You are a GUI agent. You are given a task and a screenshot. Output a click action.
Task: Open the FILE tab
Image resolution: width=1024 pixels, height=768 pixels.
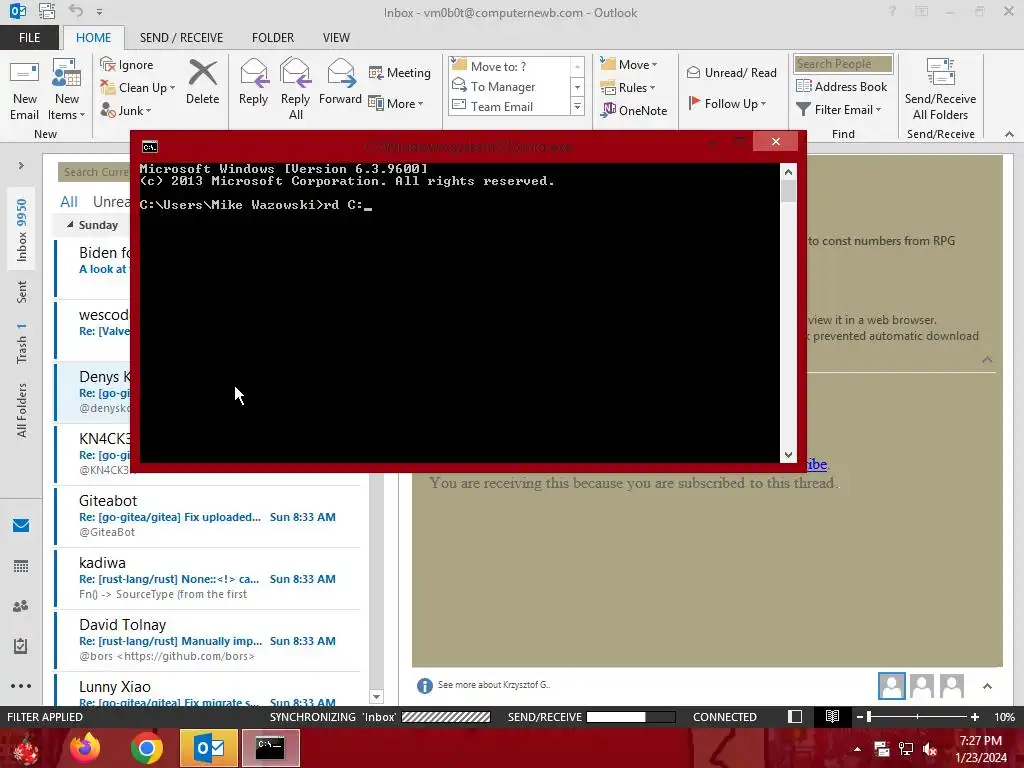29,37
